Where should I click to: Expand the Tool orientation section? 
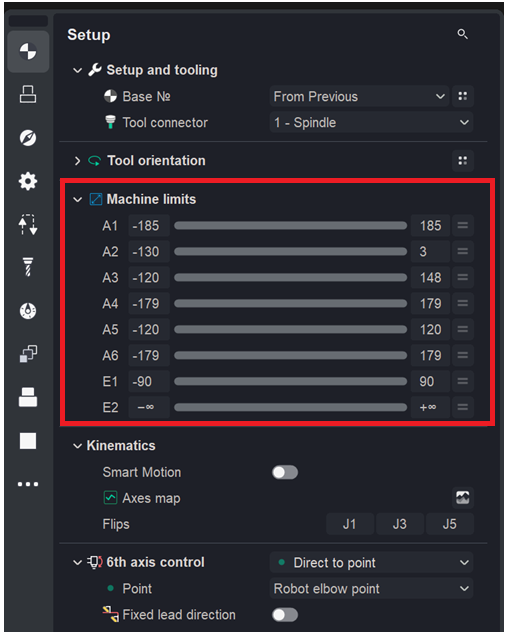pos(77,161)
